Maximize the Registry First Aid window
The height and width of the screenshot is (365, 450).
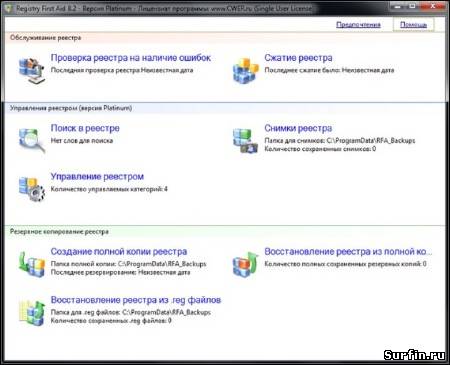point(412,6)
